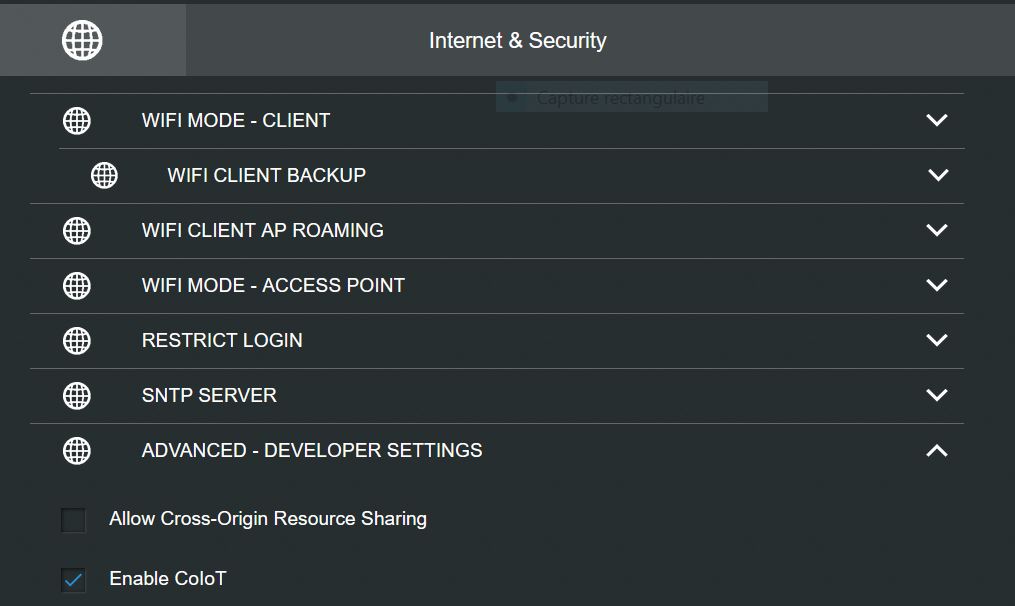Uncheck the Enable CoIoT checkbox
Screen dimensions: 1015x606
(x=73, y=579)
